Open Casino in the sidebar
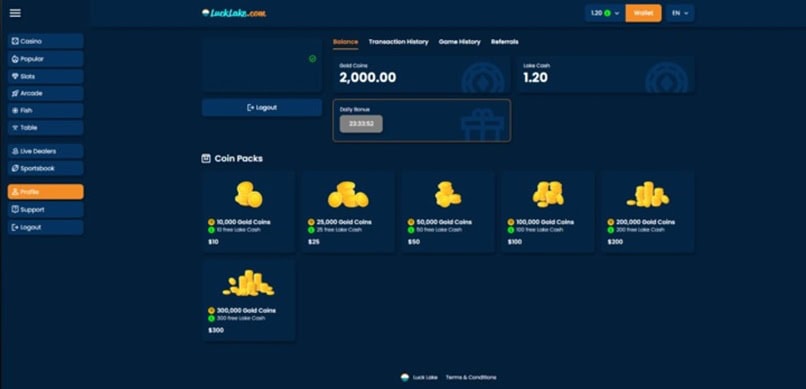Viewport: 806px width, 389px height. click(45, 41)
